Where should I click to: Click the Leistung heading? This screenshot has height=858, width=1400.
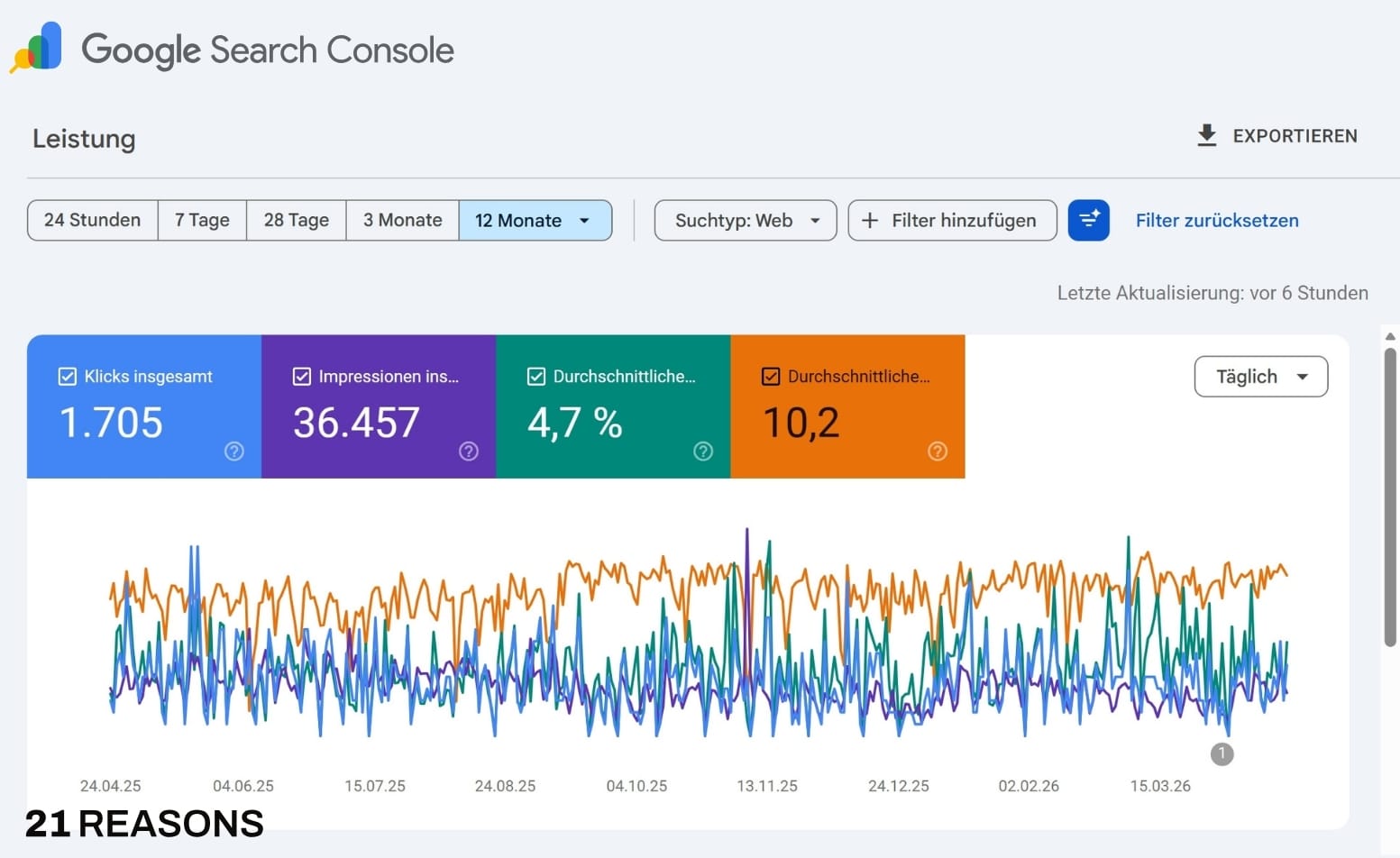[x=84, y=139]
